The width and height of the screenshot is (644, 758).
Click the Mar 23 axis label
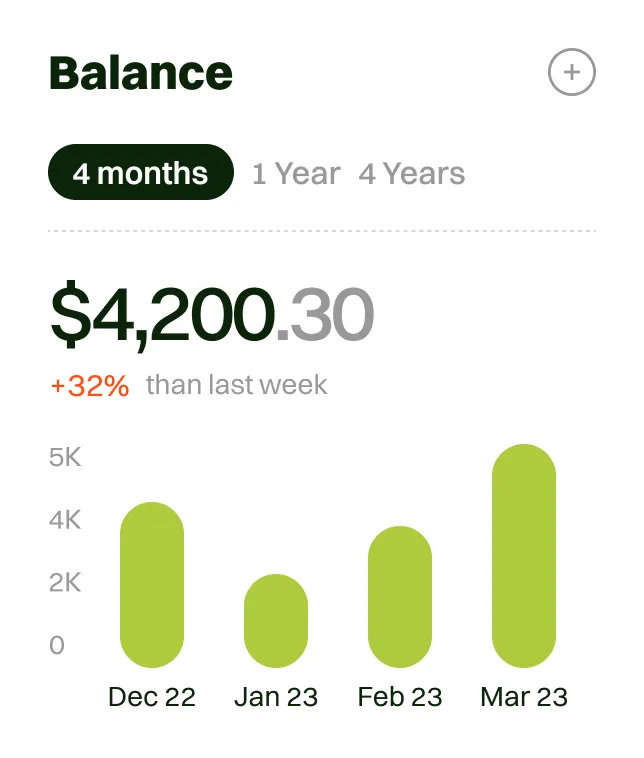click(524, 697)
